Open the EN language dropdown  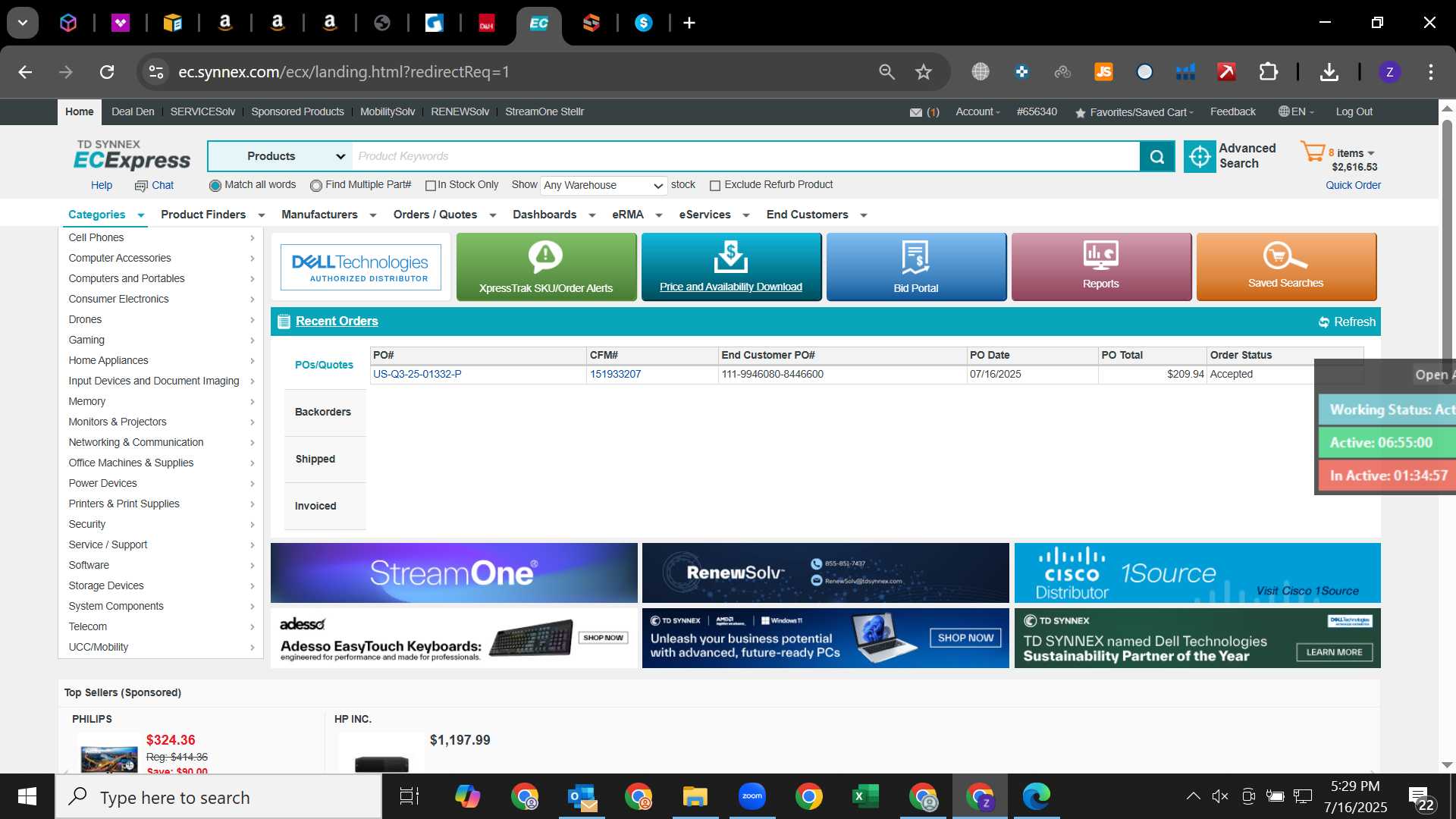[1297, 112]
